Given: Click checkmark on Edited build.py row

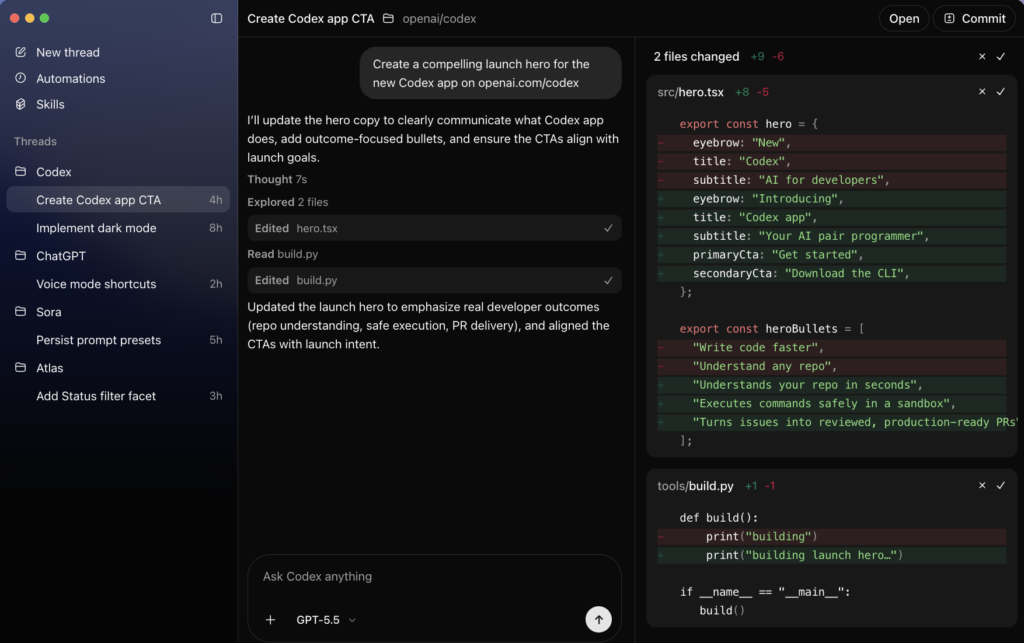Looking at the screenshot, I should click(608, 281).
